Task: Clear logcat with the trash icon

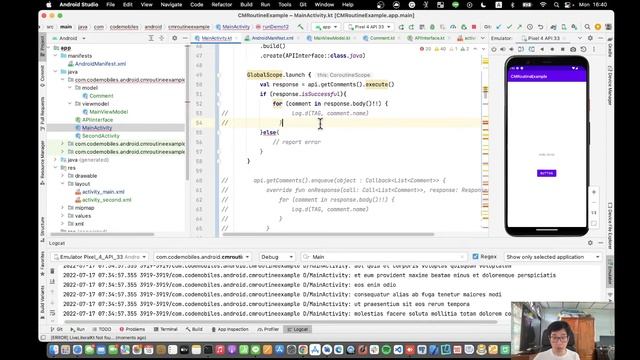Action: coord(52,271)
